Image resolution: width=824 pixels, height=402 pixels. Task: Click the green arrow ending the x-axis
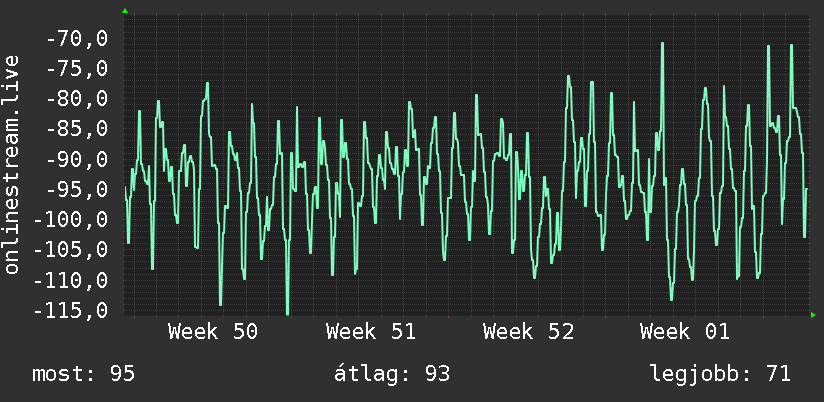click(813, 315)
